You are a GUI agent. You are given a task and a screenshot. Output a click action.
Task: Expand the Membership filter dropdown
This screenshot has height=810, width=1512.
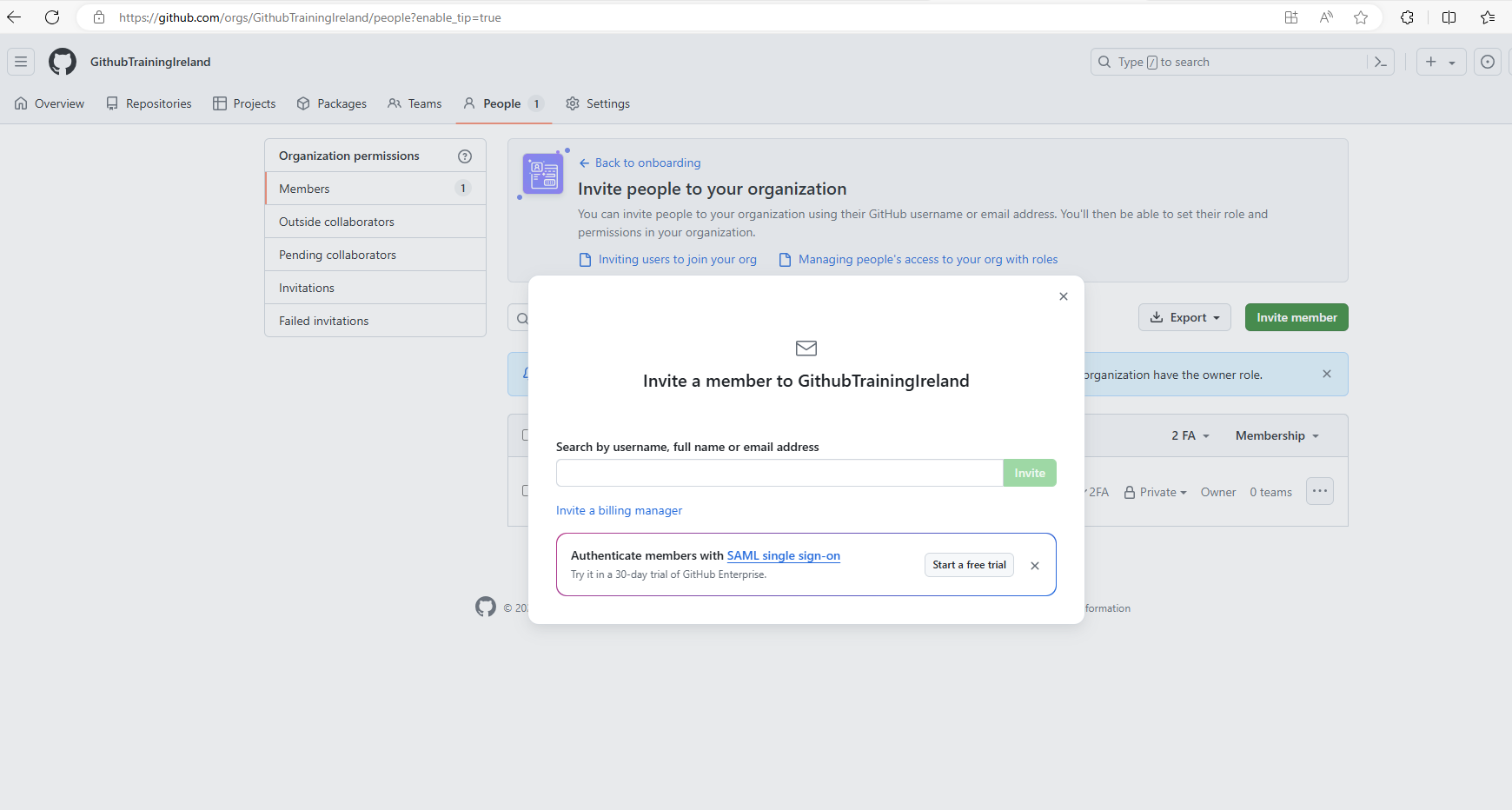pos(1277,435)
